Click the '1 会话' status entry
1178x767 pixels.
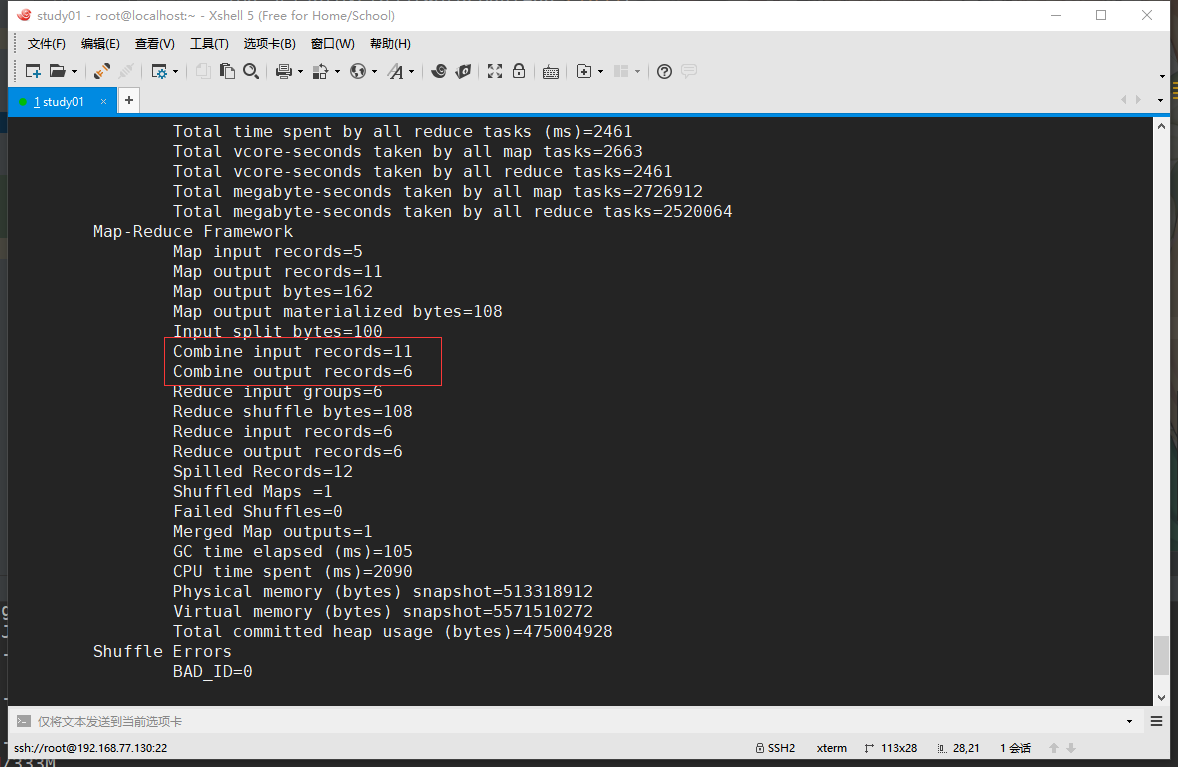tap(1016, 748)
